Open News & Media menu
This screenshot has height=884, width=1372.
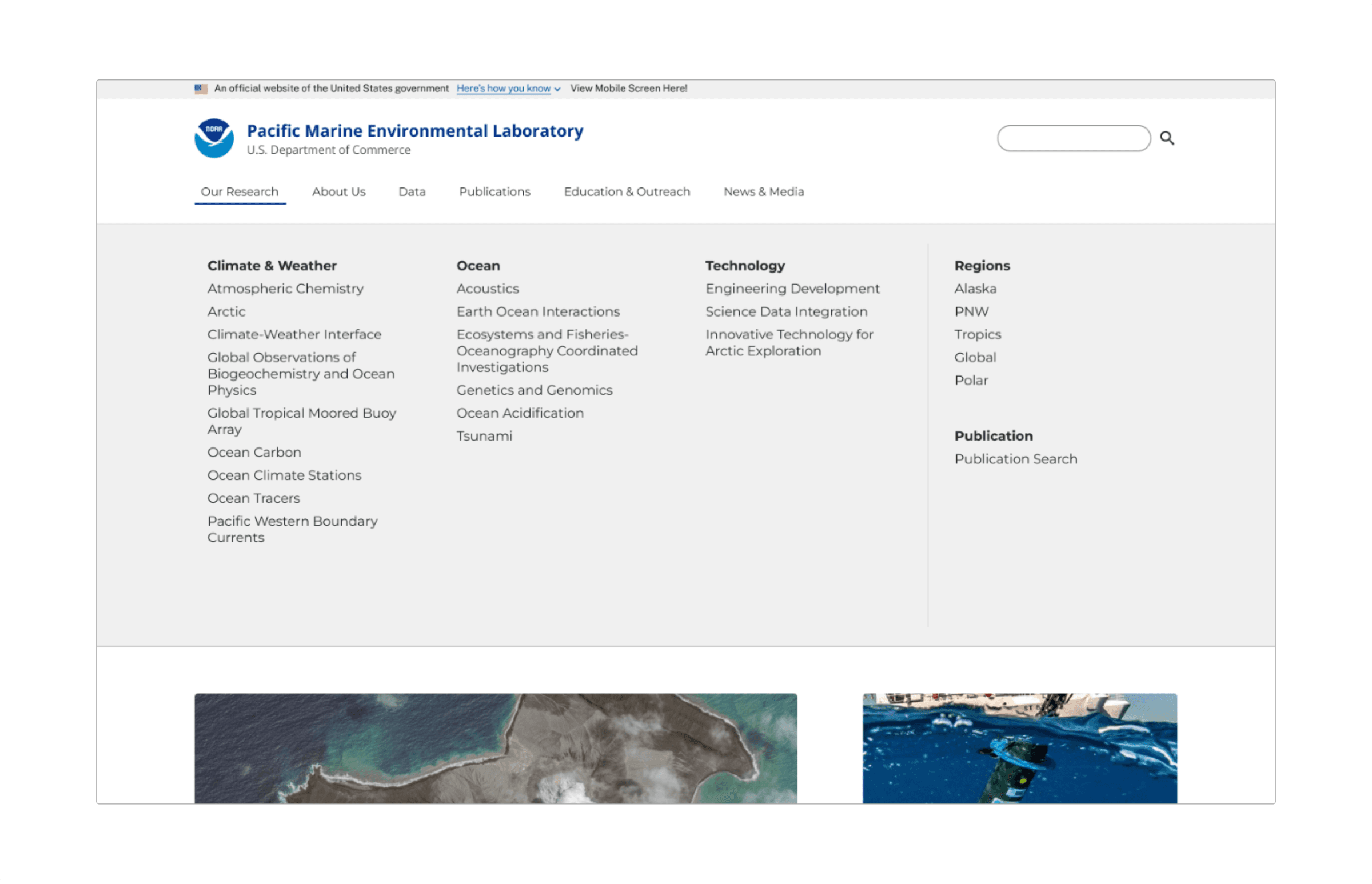[x=763, y=192]
